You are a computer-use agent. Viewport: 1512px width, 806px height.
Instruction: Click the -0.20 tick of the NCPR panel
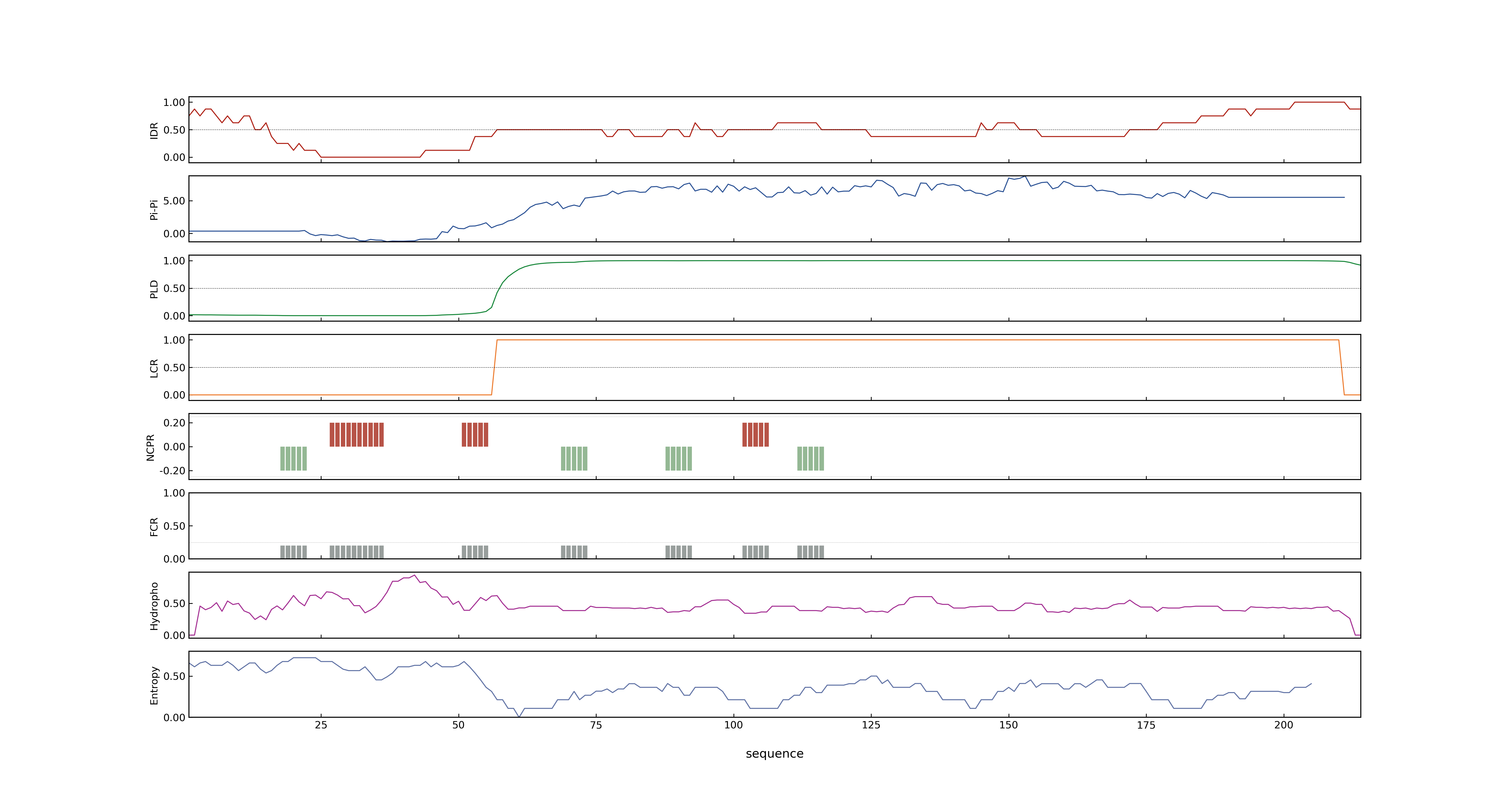[172, 471]
